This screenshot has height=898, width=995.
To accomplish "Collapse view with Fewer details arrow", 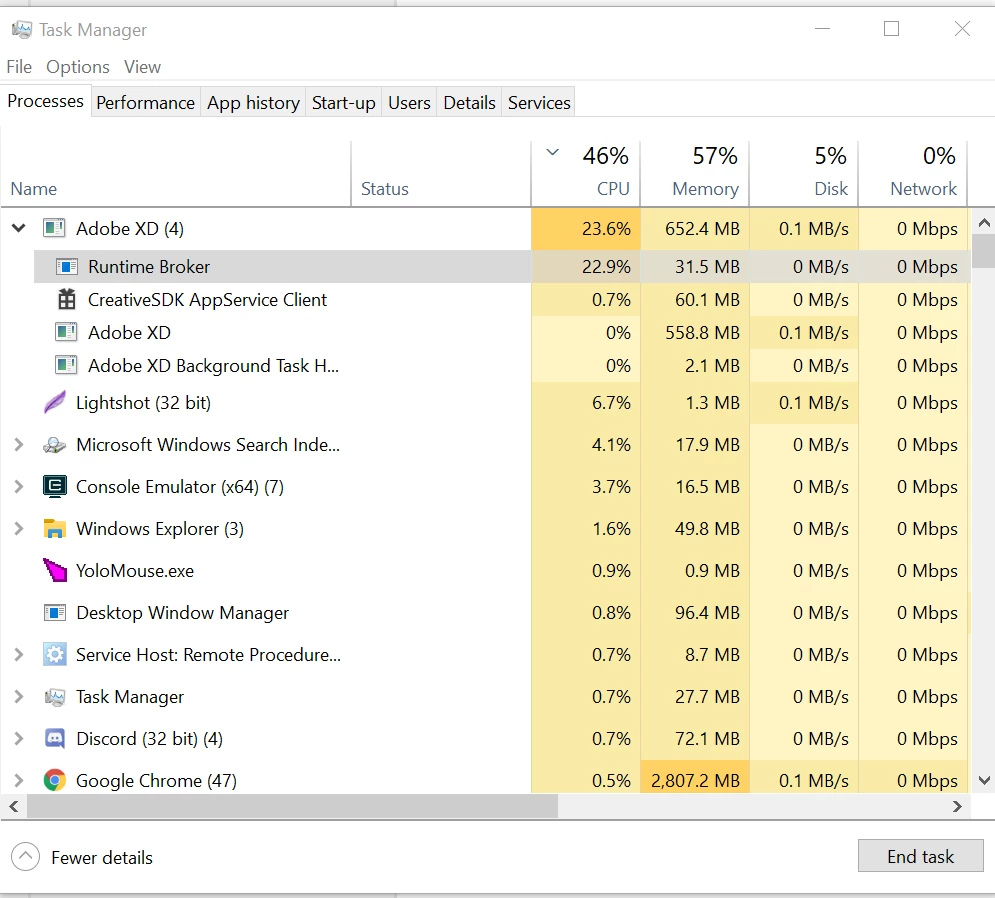I will pos(25,857).
